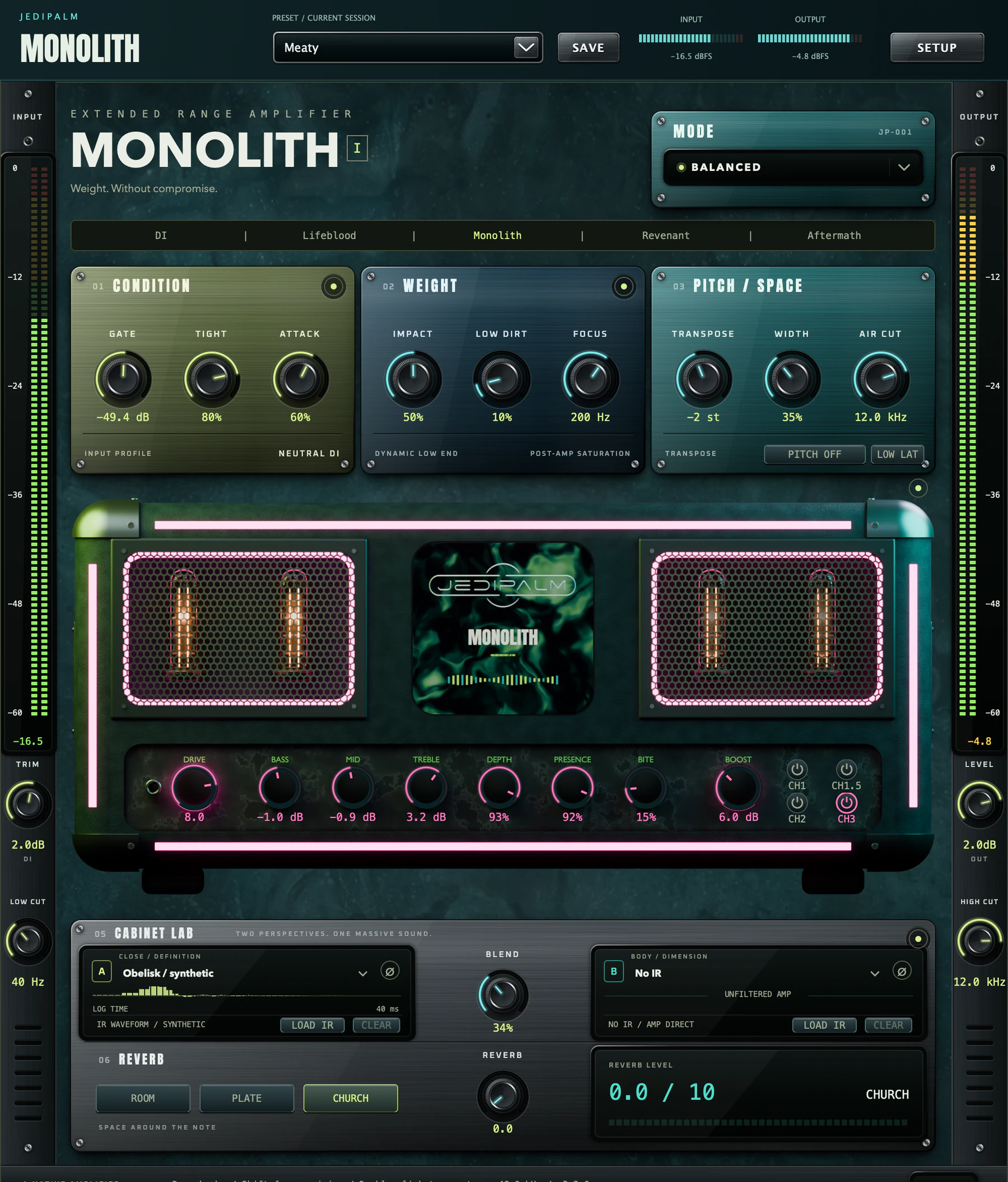Click the FOCUS knob at 200 Hz
Viewport: 1008px width, 1182px height.
point(590,378)
